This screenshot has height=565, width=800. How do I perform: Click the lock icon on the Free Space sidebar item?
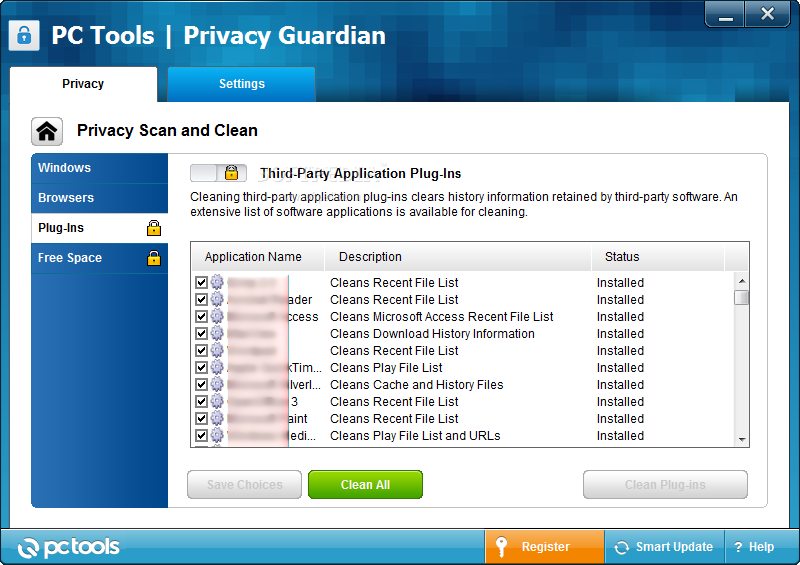(154, 258)
